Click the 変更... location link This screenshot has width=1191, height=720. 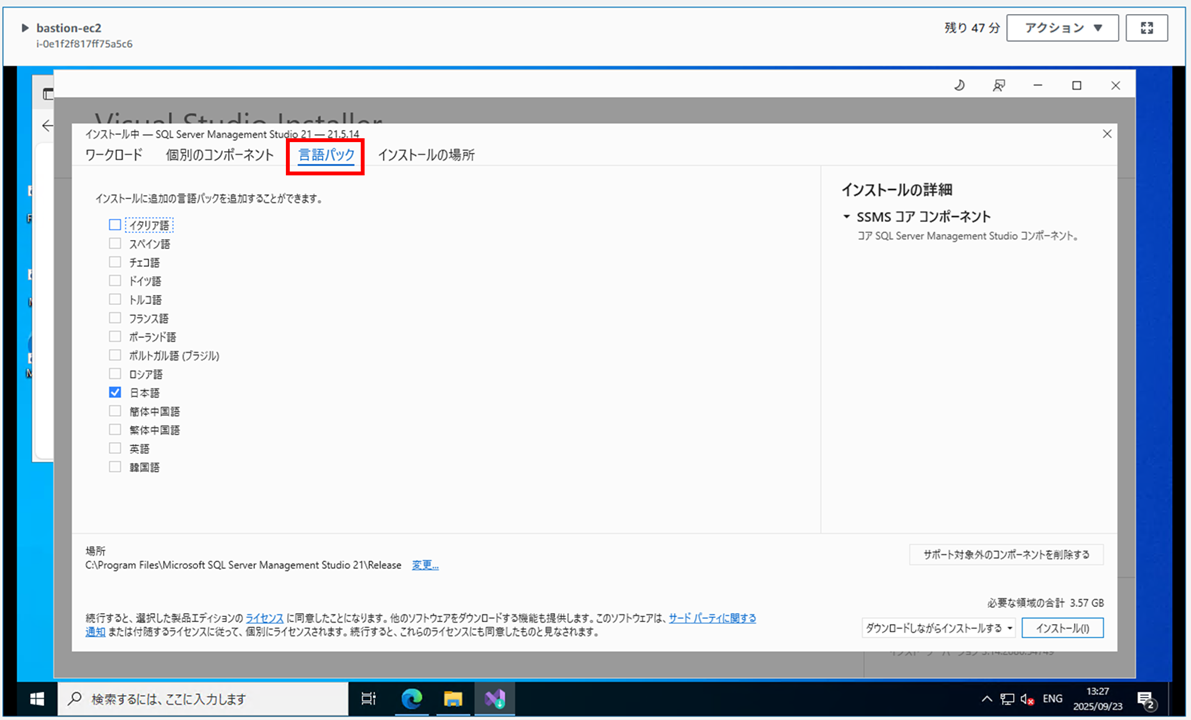[x=425, y=565]
